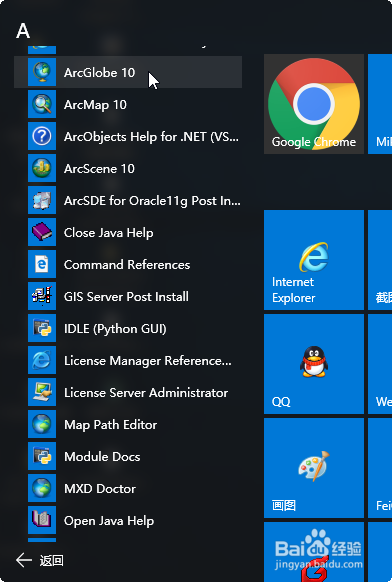Launch ArcMap 10 via its magnifier icon
This screenshot has height=582, width=392.
click(42, 104)
